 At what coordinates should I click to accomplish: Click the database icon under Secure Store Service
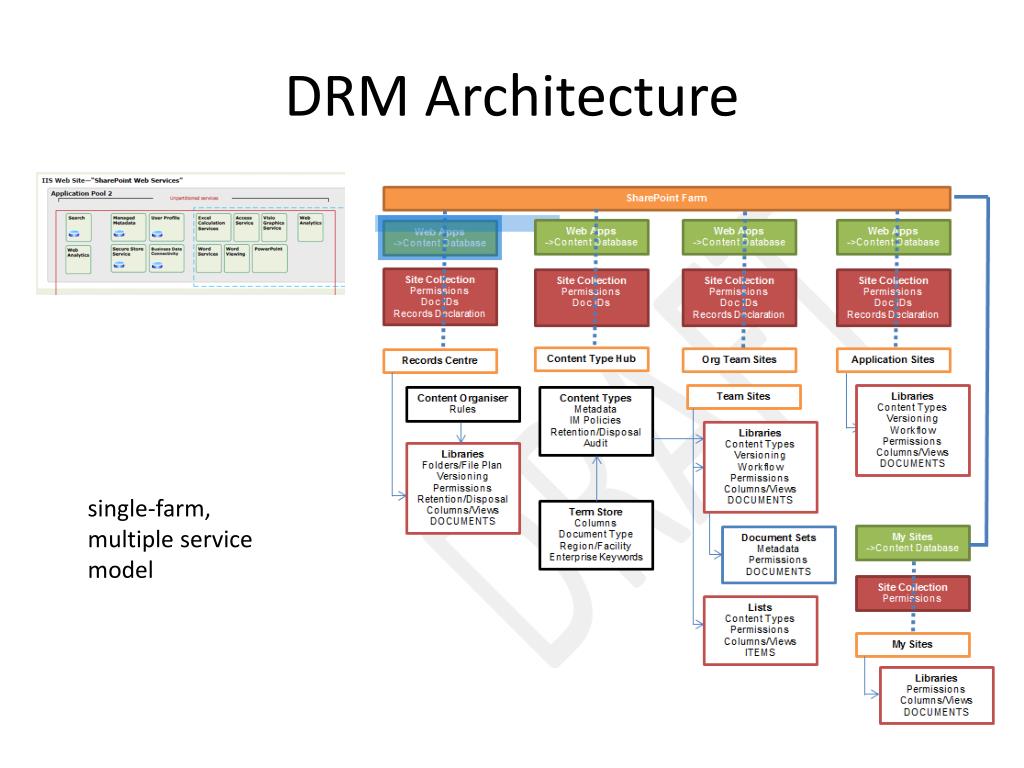pyautogui.click(x=119, y=265)
